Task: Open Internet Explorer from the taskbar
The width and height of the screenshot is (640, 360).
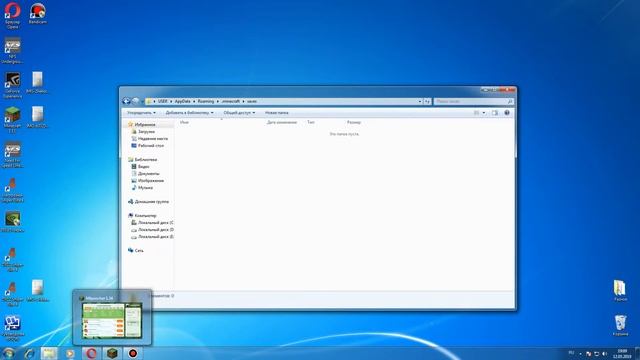Action: (x=29, y=353)
